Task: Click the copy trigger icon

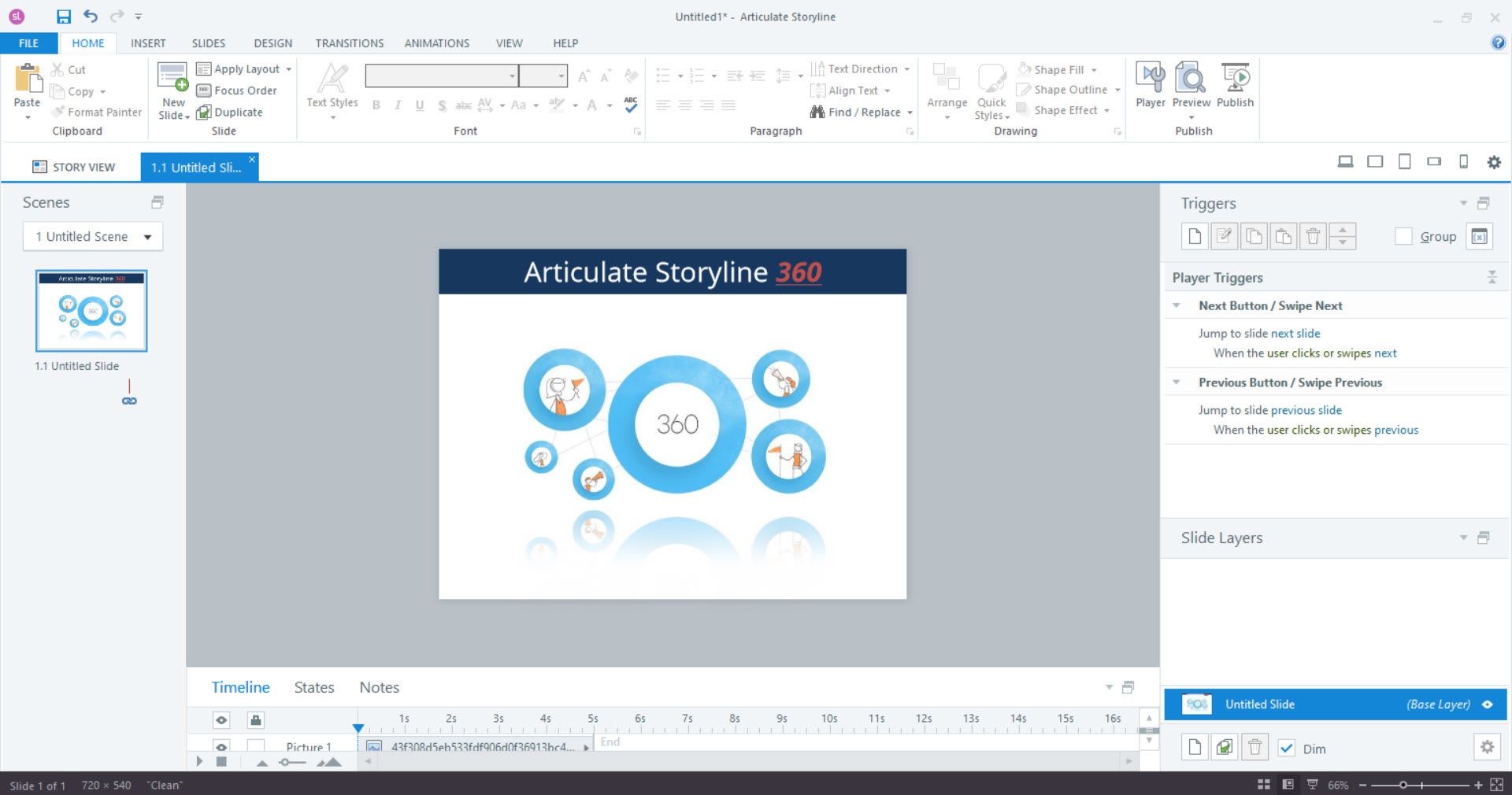Action: coord(1254,236)
